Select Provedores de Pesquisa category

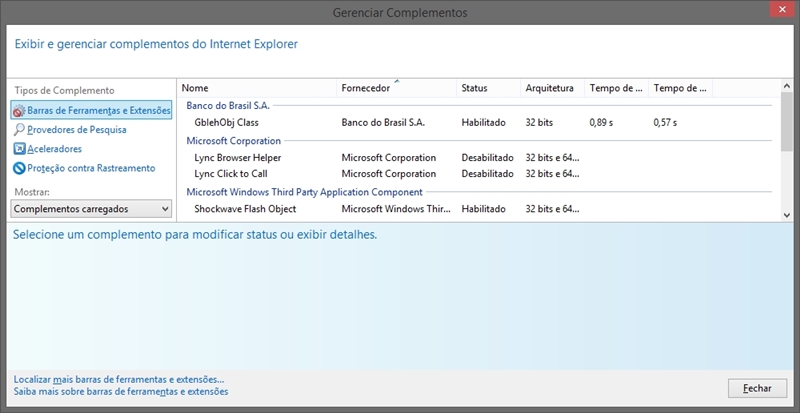(x=77, y=130)
